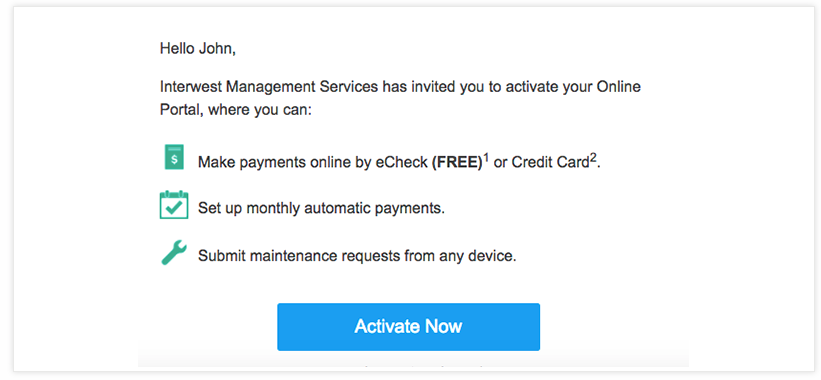This screenshot has height=380, width=821.
Task: Click the calendar checkmark icon
Action: (174, 205)
